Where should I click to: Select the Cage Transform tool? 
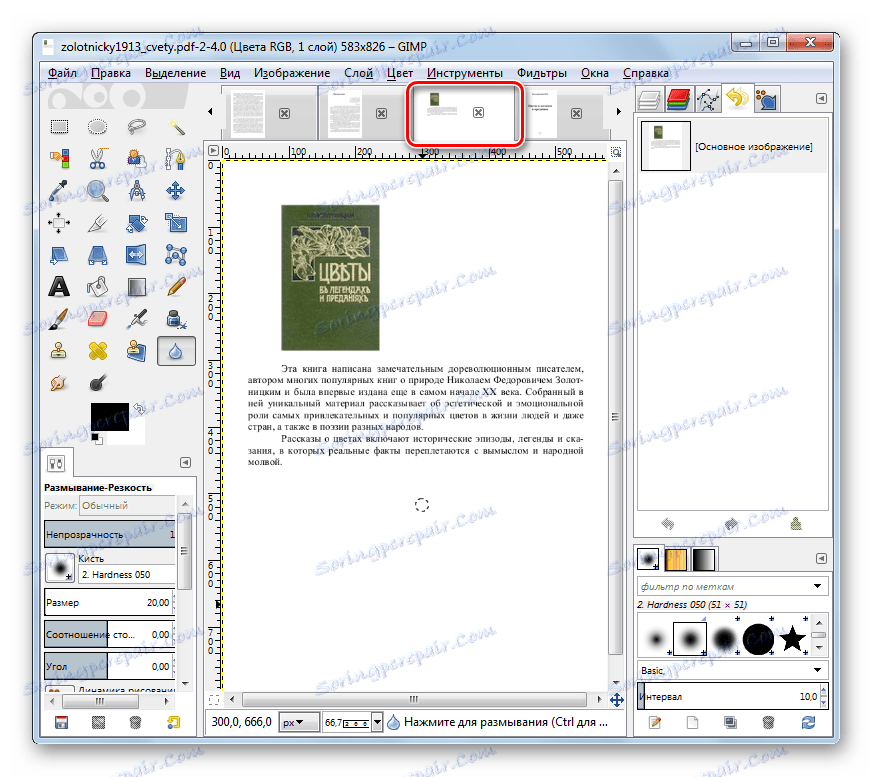pos(176,255)
